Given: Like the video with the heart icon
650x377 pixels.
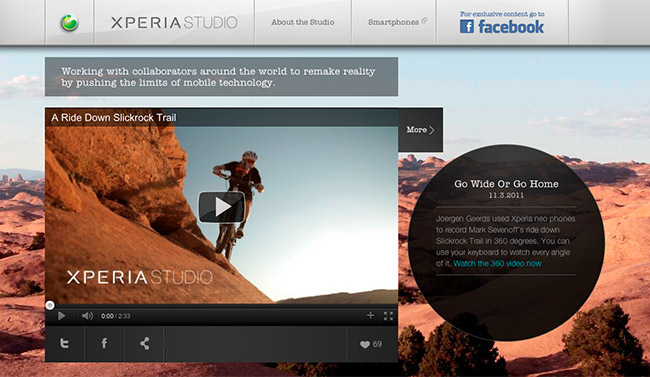Looking at the screenshot, I should 365,344.
